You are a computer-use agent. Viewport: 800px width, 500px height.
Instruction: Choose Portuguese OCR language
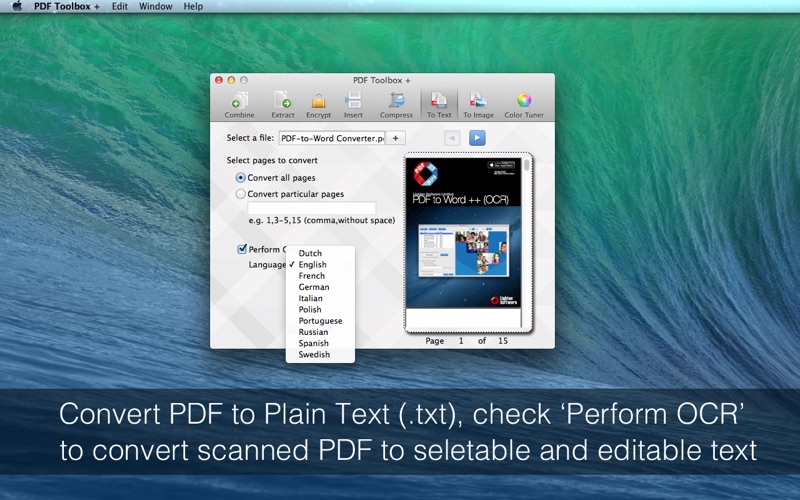click(x=320, y=320)
